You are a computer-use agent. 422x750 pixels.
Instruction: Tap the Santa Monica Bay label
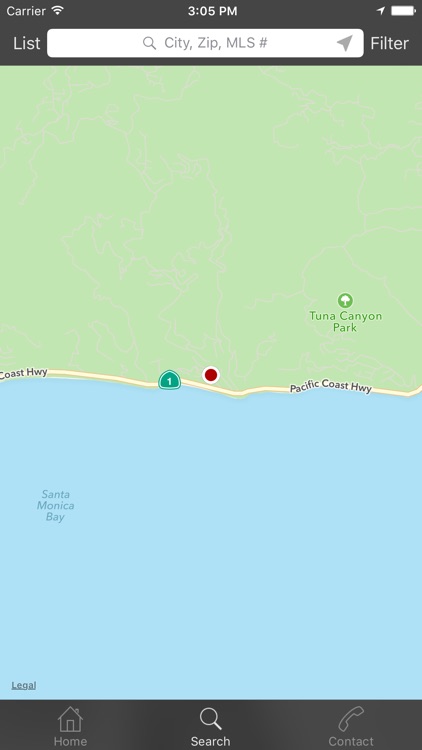click(56, 506)
